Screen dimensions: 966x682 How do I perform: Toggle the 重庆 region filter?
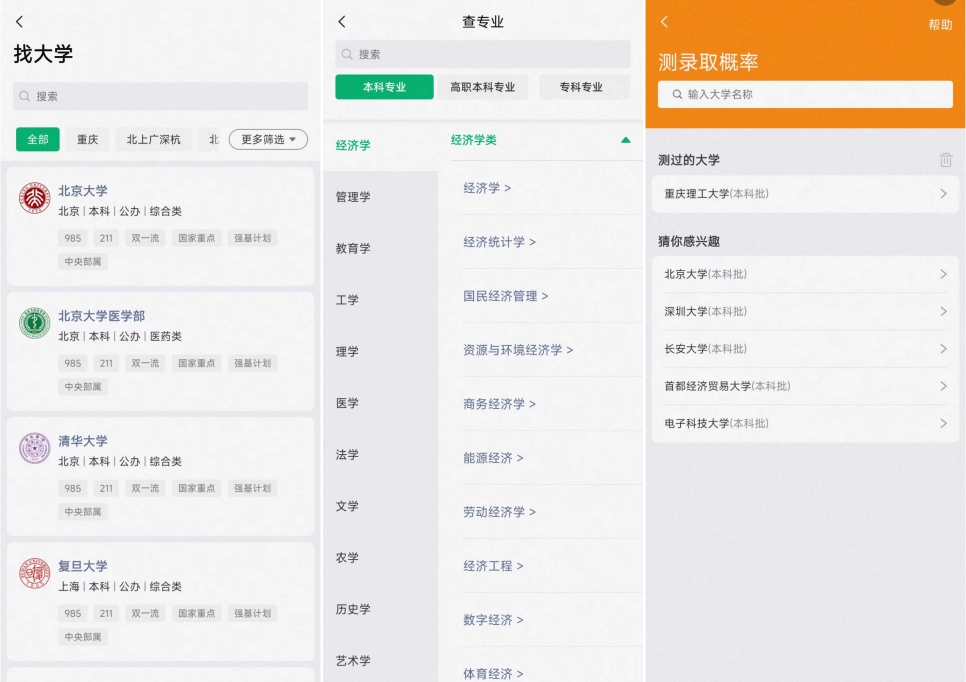[x=88, y=139]
